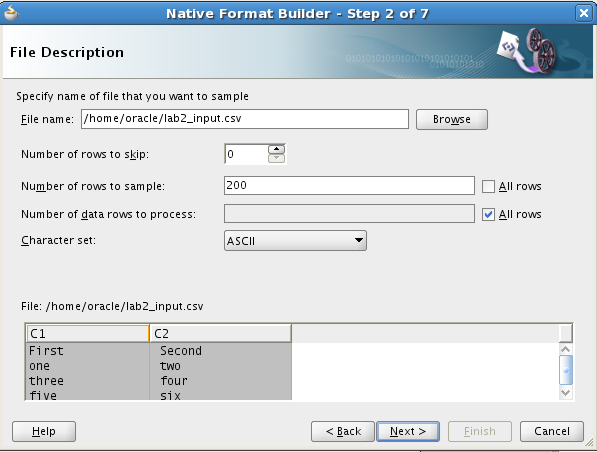Open Help for this wizard step
597x452 pixels.
point(44,431)
